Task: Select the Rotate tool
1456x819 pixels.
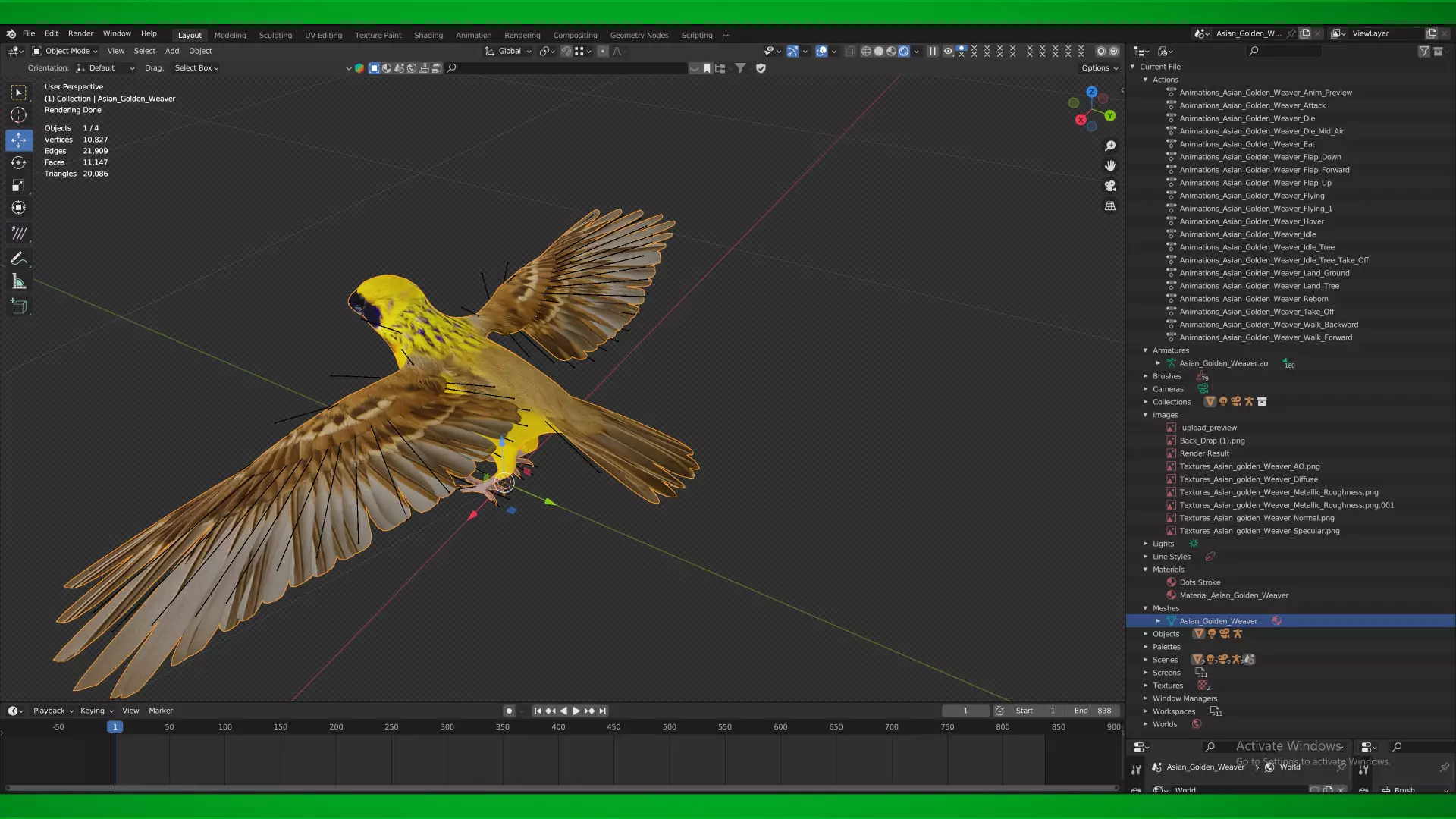Action: pos(18,162)
